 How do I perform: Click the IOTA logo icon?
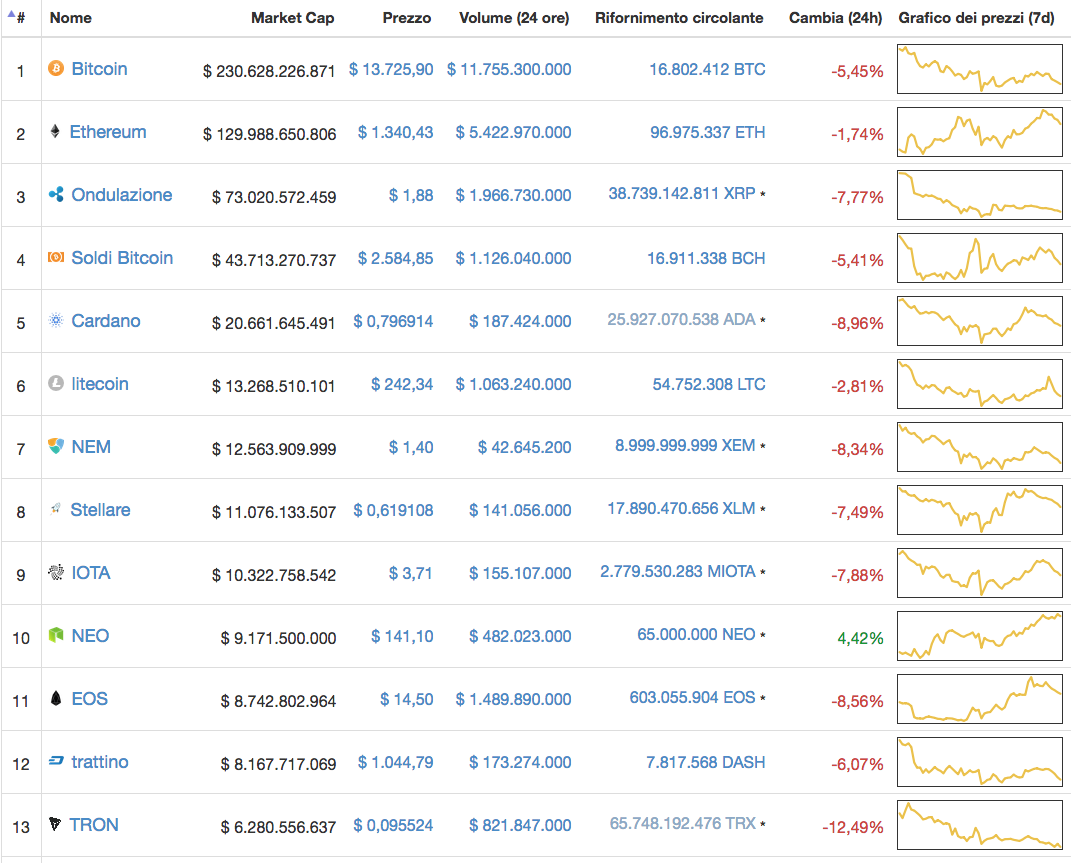tap(56, 572)
